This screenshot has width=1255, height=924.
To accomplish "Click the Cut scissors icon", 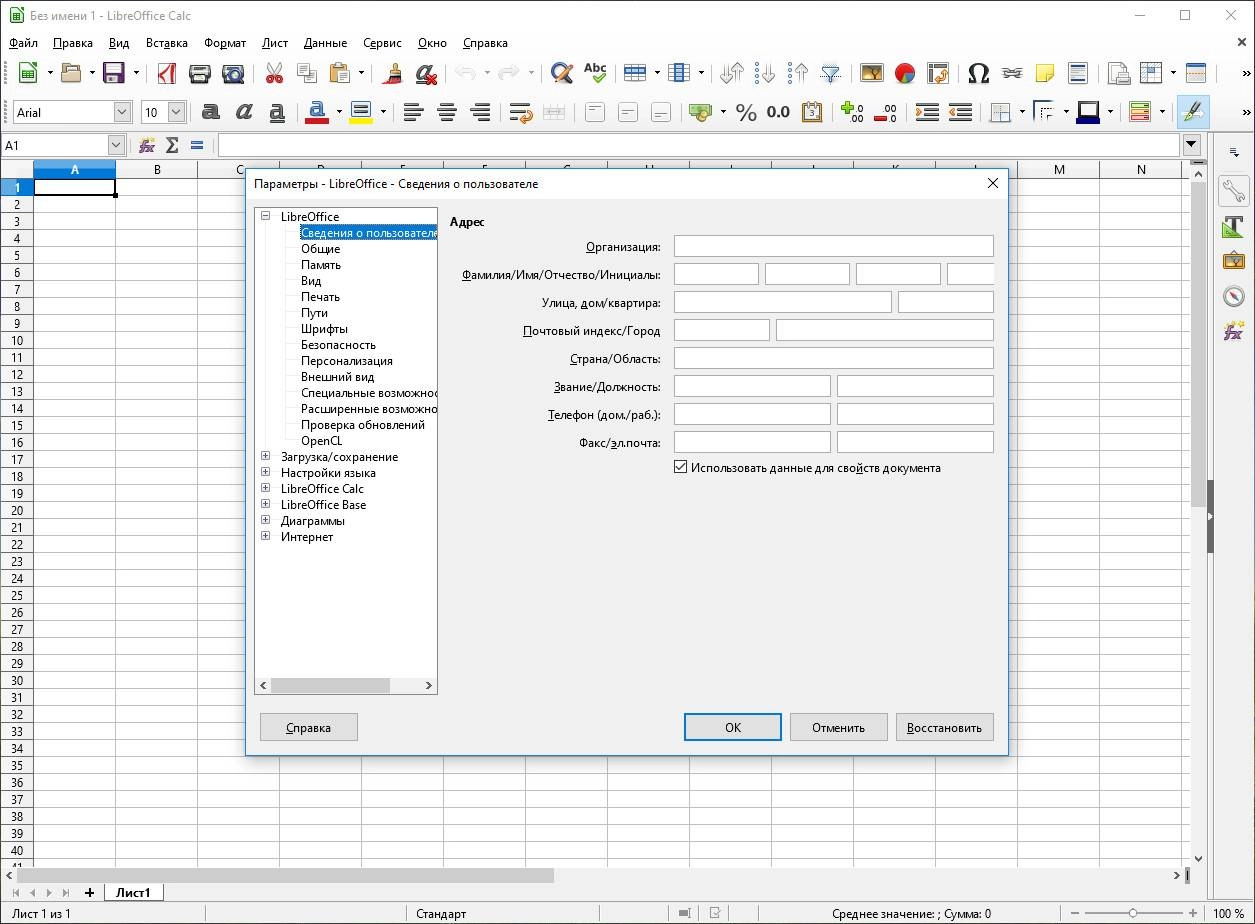I will pyautogui.click(x=274, y=73).
